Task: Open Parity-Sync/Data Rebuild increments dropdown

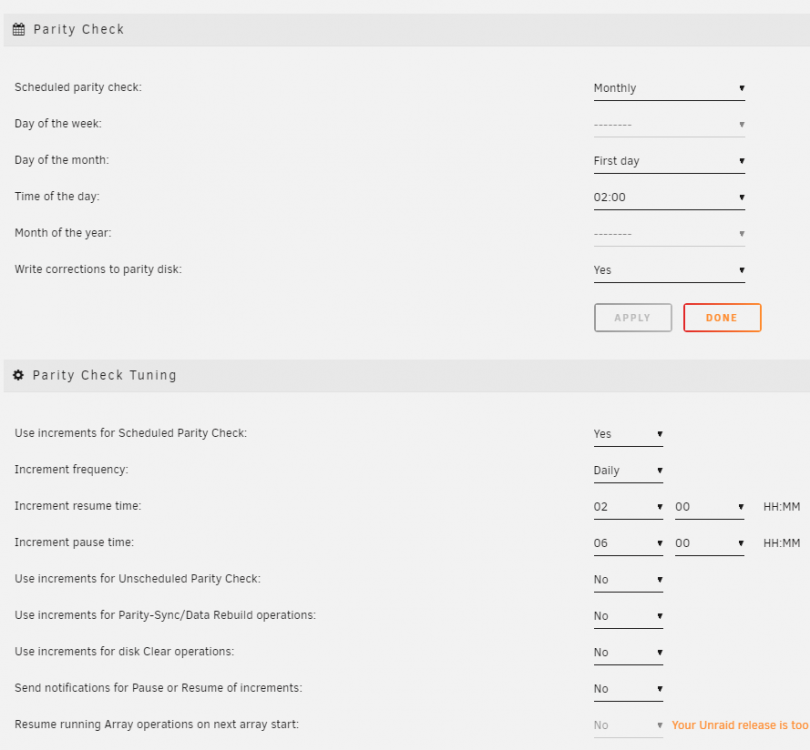Action: pyautogui.click(x=628, y=616)
